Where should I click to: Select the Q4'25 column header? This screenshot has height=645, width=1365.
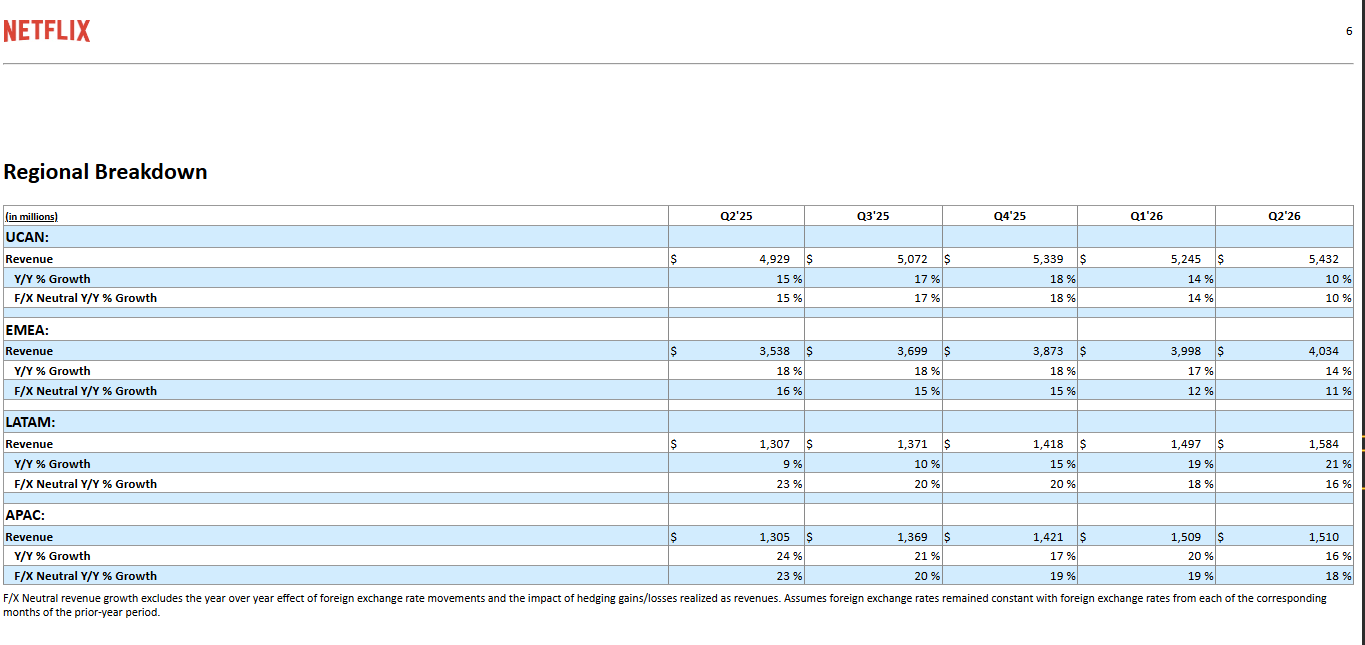1010,216
